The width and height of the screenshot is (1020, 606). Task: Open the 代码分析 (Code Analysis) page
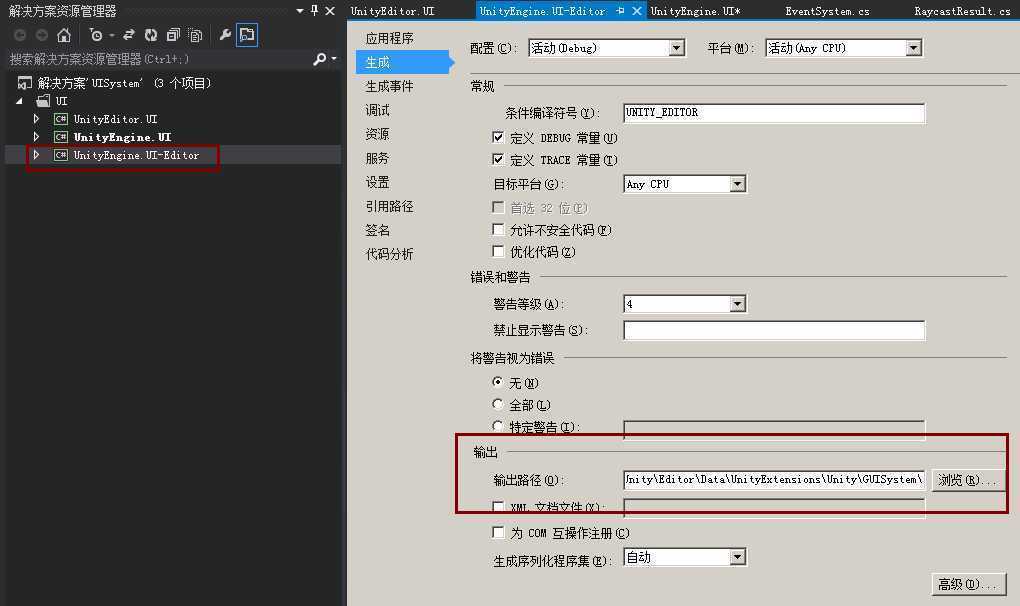[390, 254]
